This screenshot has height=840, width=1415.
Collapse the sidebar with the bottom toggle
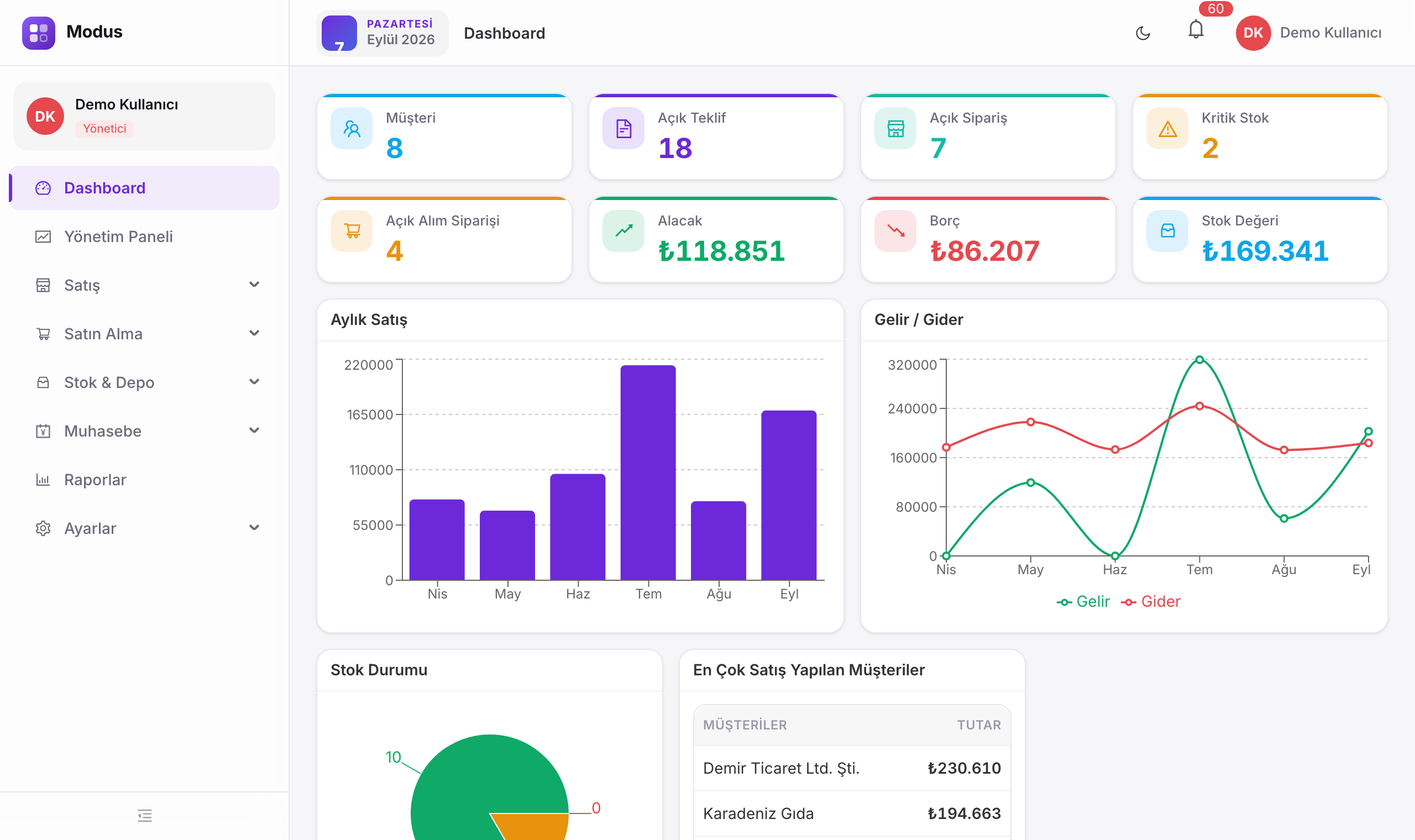click(x=145, y=815)
